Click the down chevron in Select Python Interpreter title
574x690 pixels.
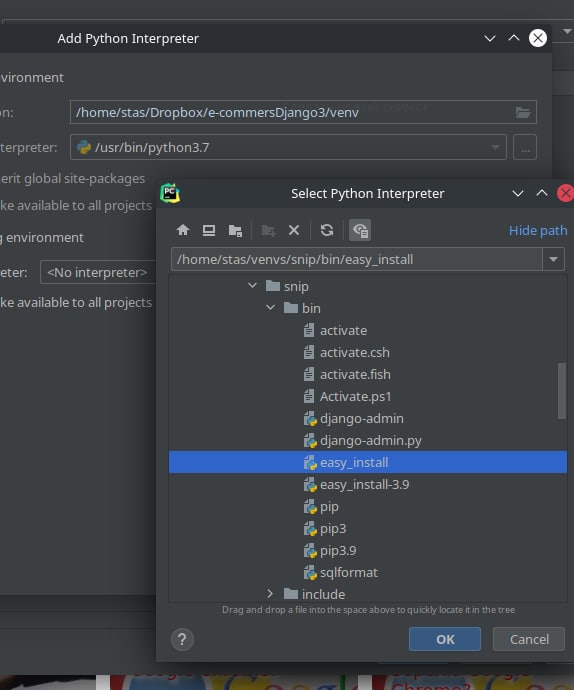tap(518, 193)
